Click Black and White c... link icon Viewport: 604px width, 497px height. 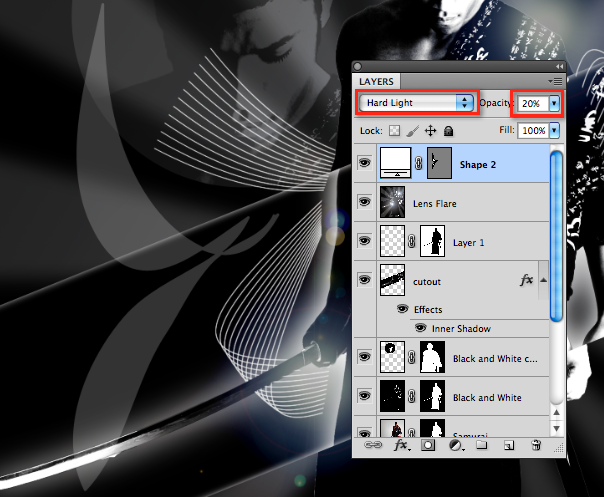(412, 358)
